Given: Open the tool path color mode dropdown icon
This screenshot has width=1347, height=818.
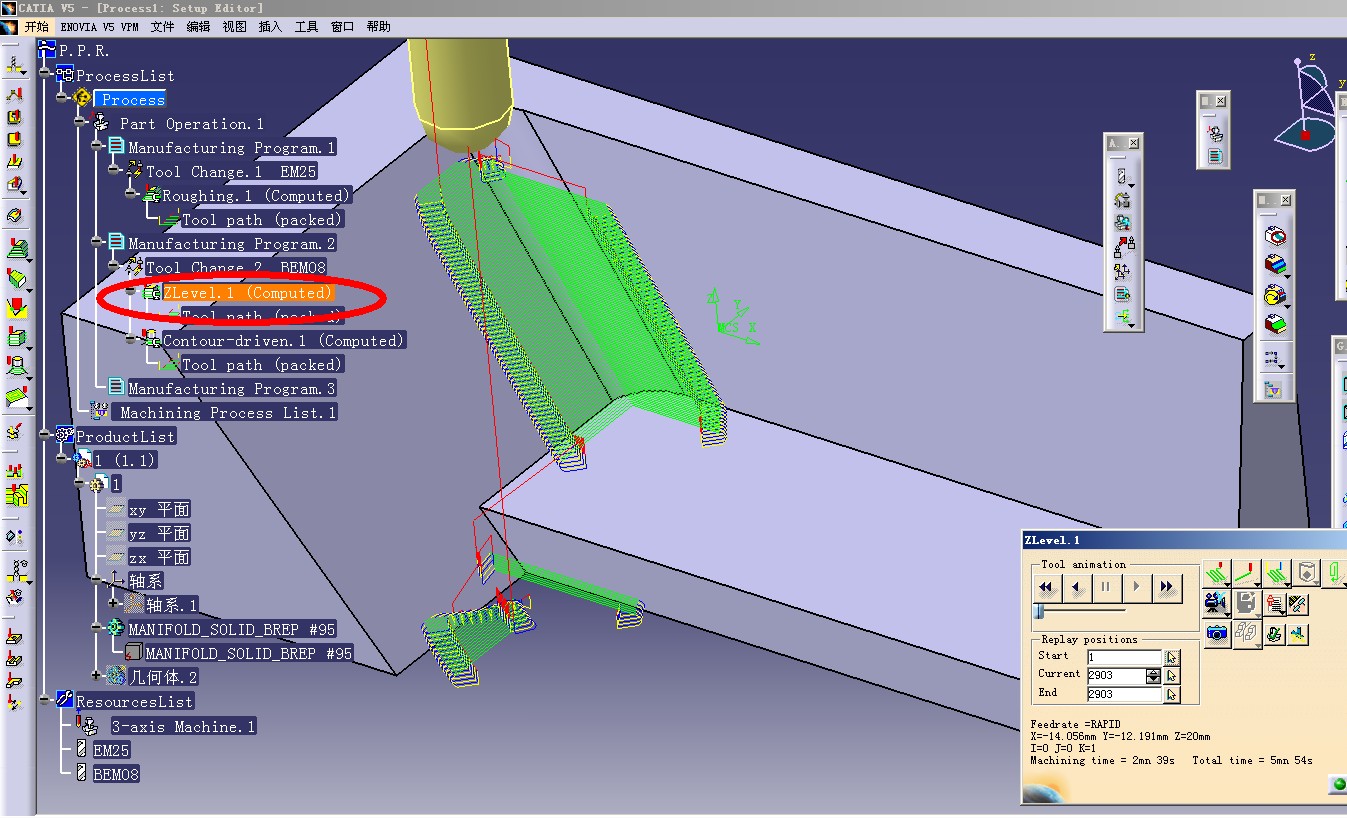Looking at the screenshot, I should [1277, 574].
